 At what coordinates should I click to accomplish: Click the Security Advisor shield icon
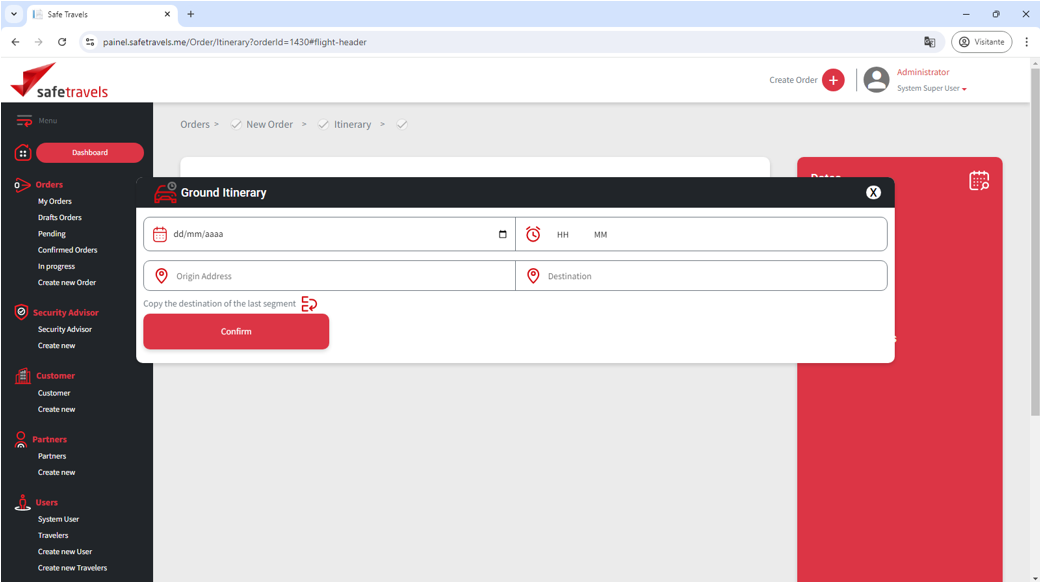coord(21,312)
